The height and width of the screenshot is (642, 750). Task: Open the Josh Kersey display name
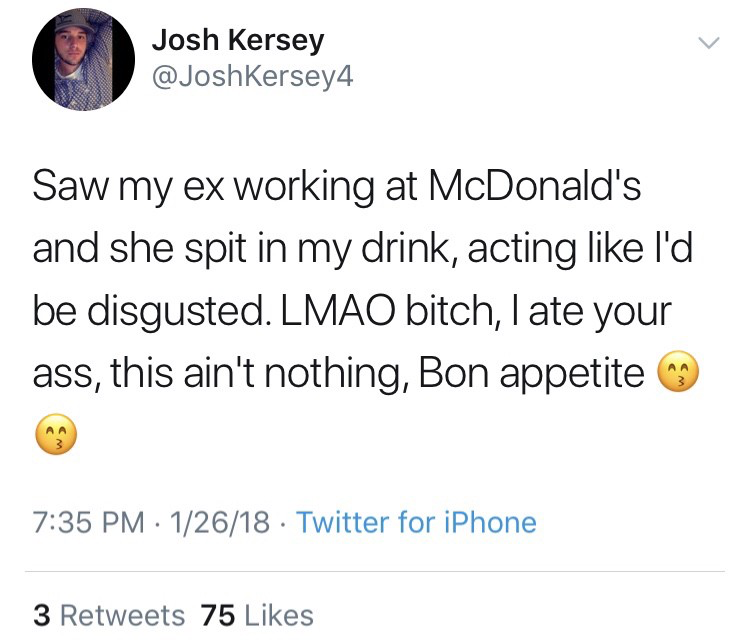(238, 41)
